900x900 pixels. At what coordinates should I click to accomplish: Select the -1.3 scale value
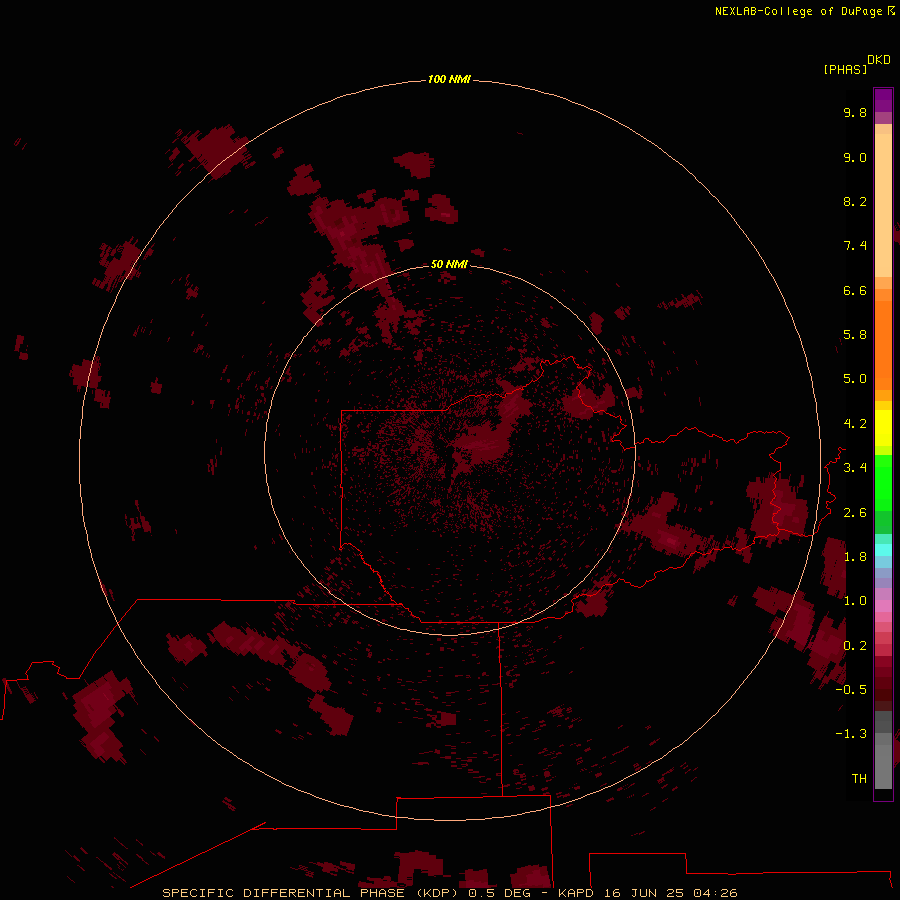click(851, 734)
